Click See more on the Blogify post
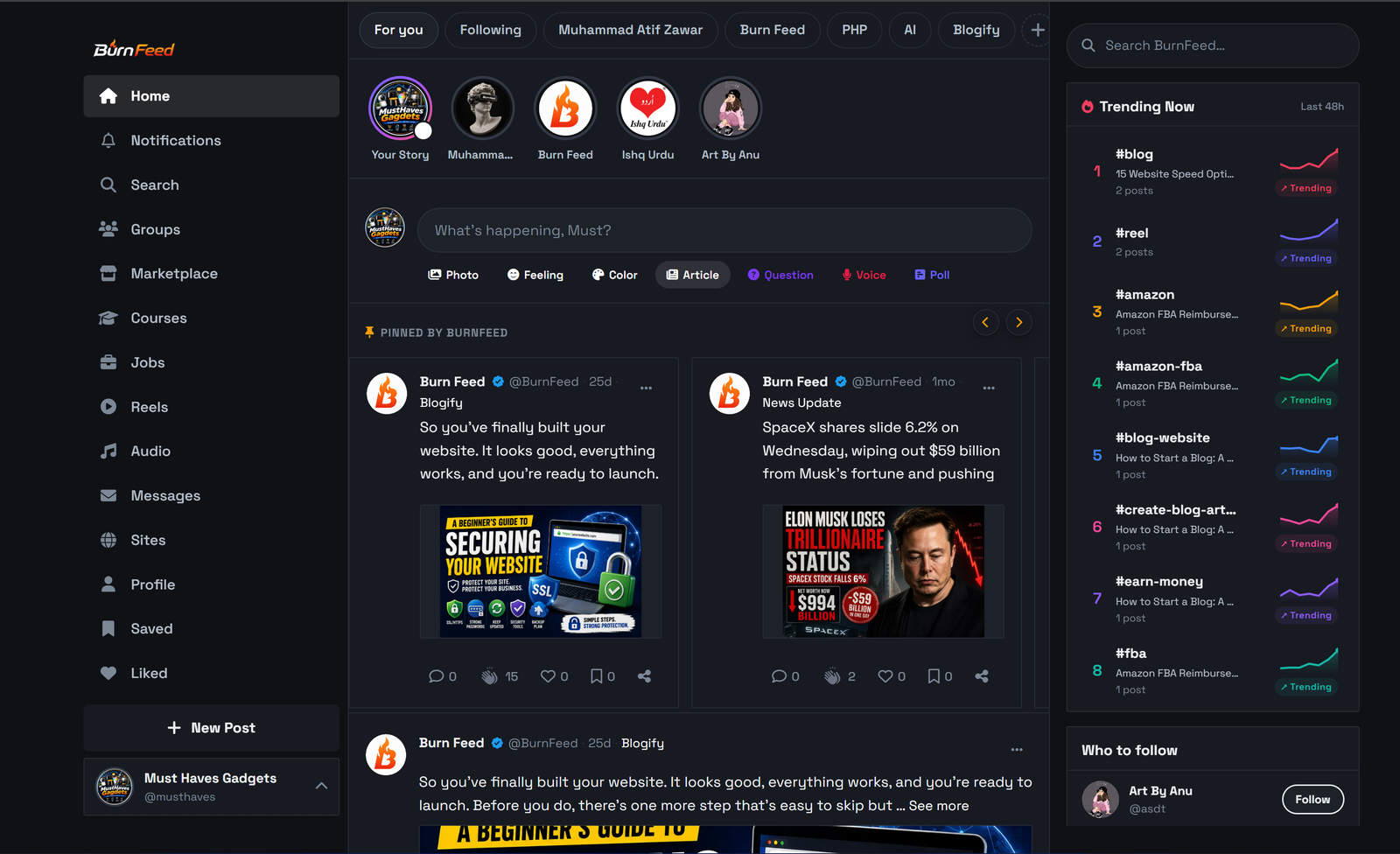 pyautogui.click(x=938, y=806)
